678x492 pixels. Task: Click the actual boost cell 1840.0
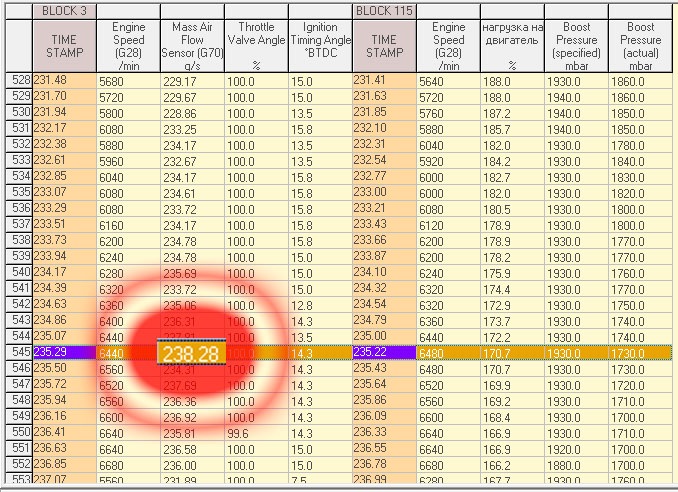tap(640, 161)
